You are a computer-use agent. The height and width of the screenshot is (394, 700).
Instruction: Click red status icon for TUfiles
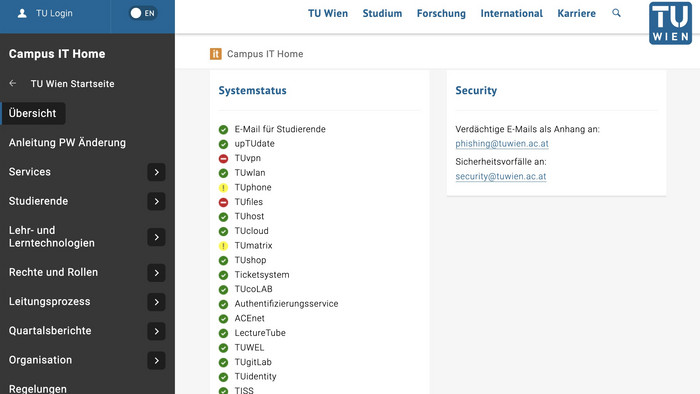point(223,202)
